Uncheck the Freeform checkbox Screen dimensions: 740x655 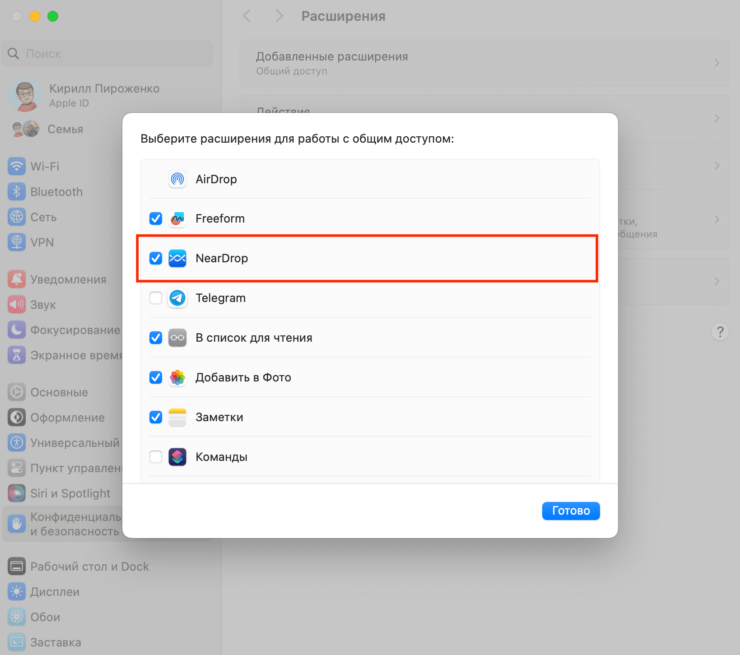tap(155, 218)
